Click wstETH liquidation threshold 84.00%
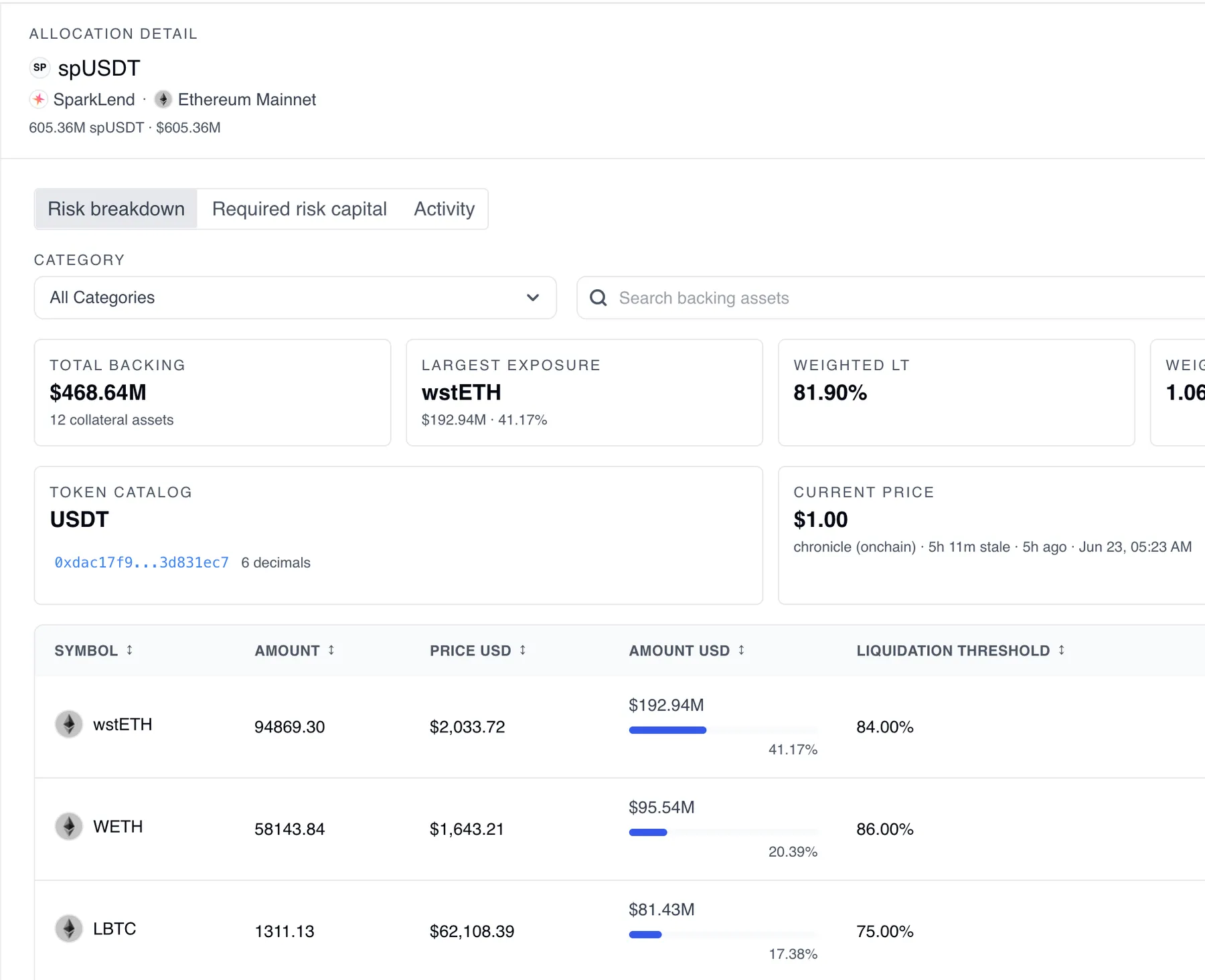Viewport: 1205px width, 980px height. (x=885, y=727)
